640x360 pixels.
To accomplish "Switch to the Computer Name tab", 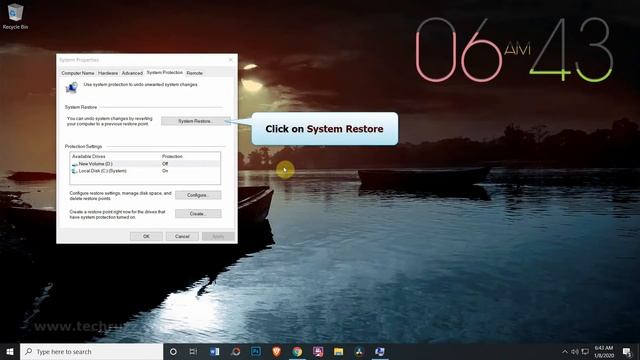I will [78, 73].
